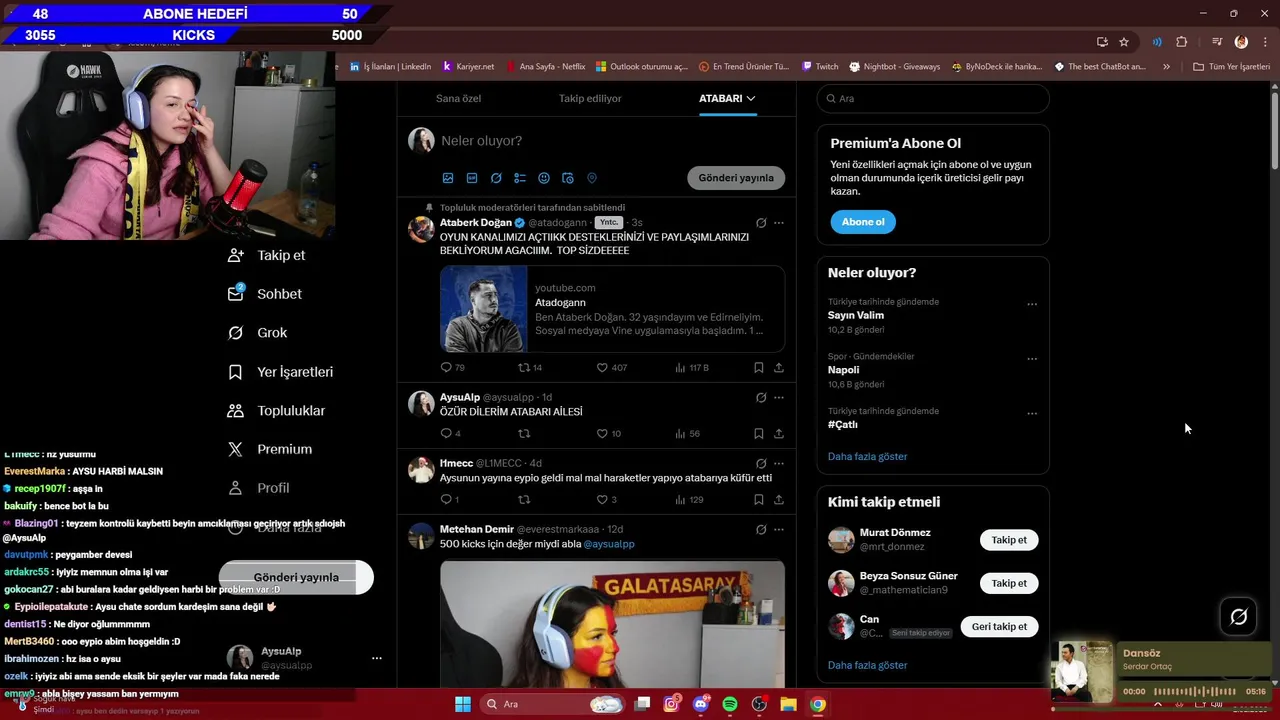Share Ataberk Doğan's pinned post
1280x720 pixels.
pyautogui.click(x=779, y=367)
